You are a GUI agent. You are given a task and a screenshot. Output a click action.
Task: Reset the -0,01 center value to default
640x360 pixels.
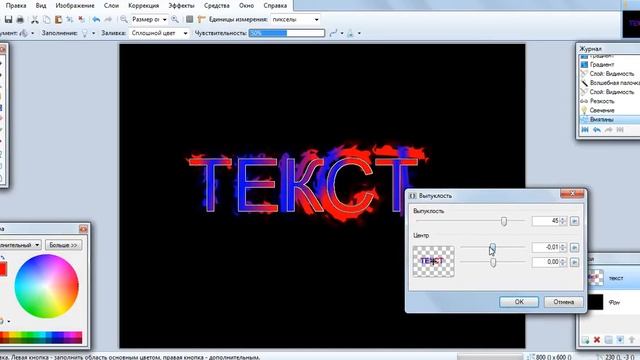point(574,247)
